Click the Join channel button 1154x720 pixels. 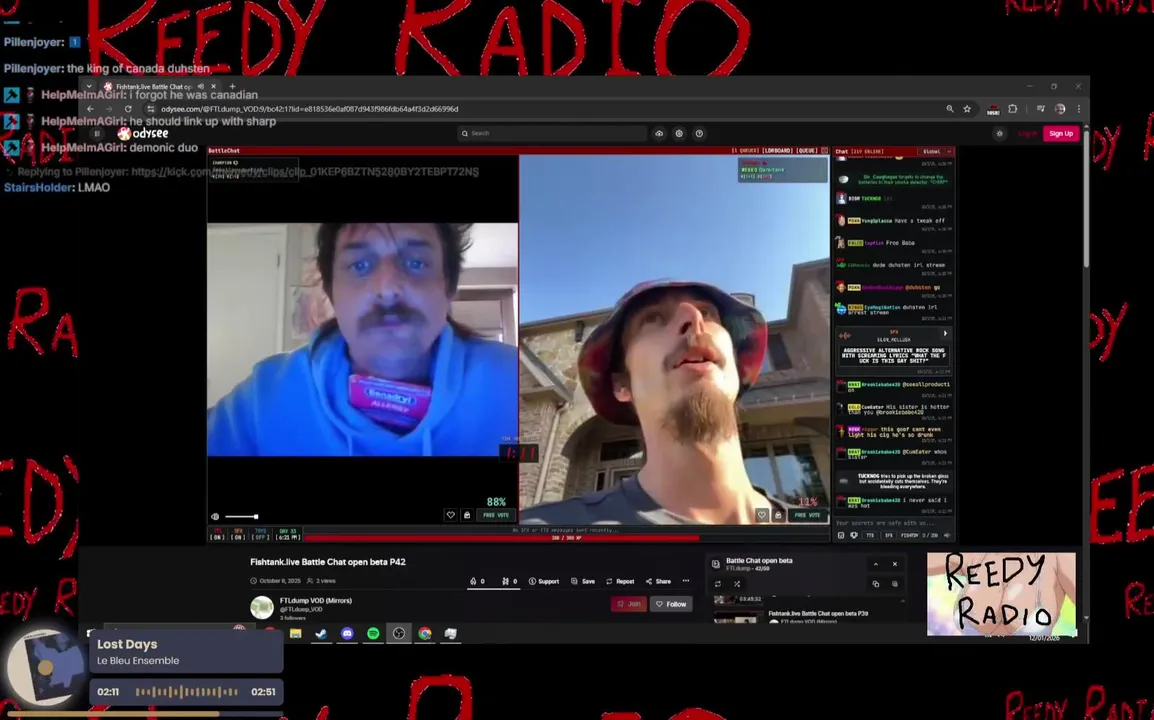pyautogui.click(x=629, y=604)
